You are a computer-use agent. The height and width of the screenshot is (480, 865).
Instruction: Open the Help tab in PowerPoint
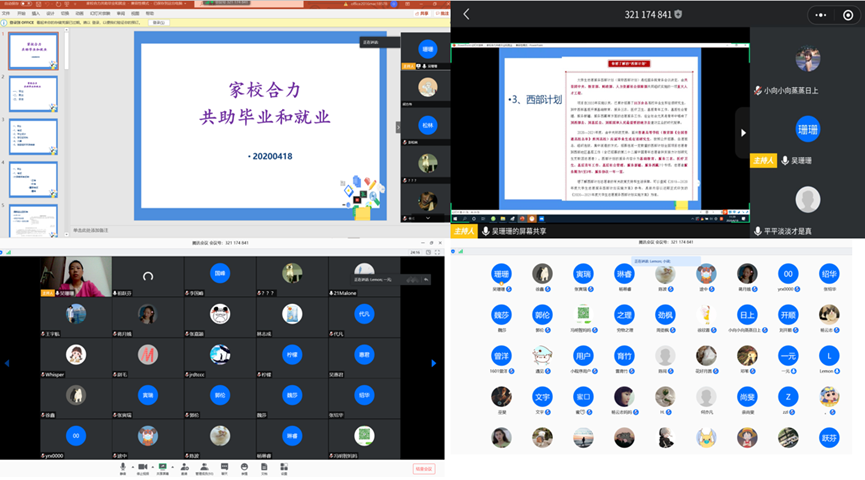pos(149,13)
